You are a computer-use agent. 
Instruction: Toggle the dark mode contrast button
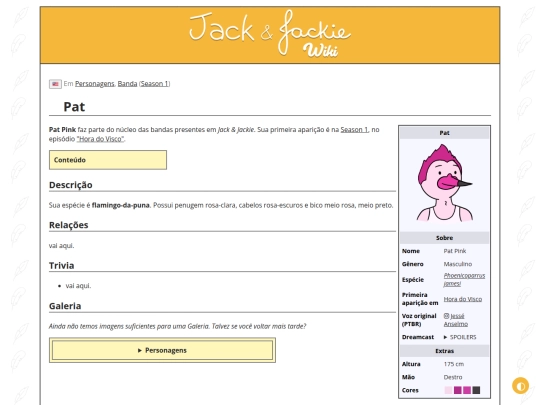click(x=520, y=385)
